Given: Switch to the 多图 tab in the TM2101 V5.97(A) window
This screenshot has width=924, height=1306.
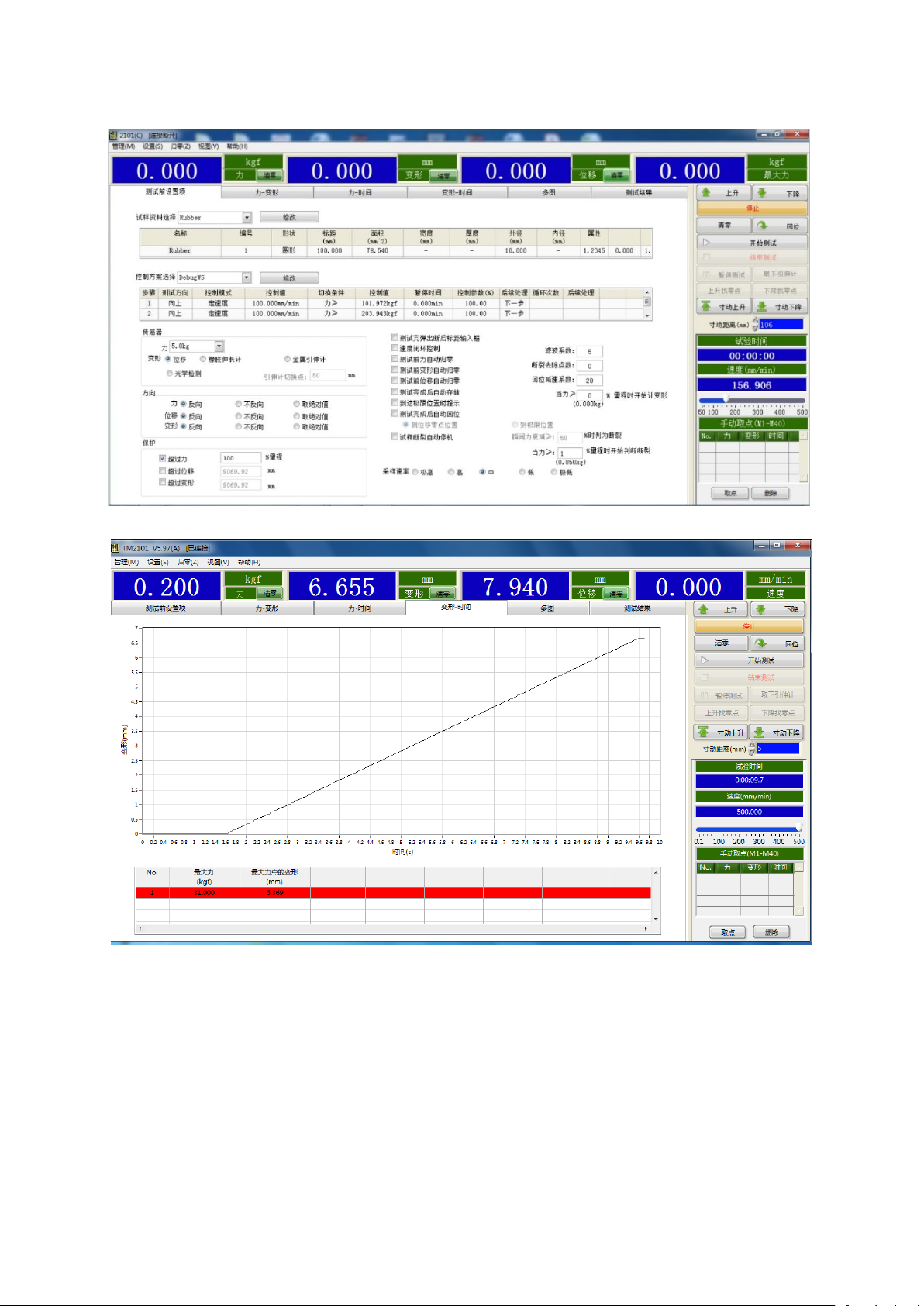Looking at the screenshot, I should click(548, 608).
